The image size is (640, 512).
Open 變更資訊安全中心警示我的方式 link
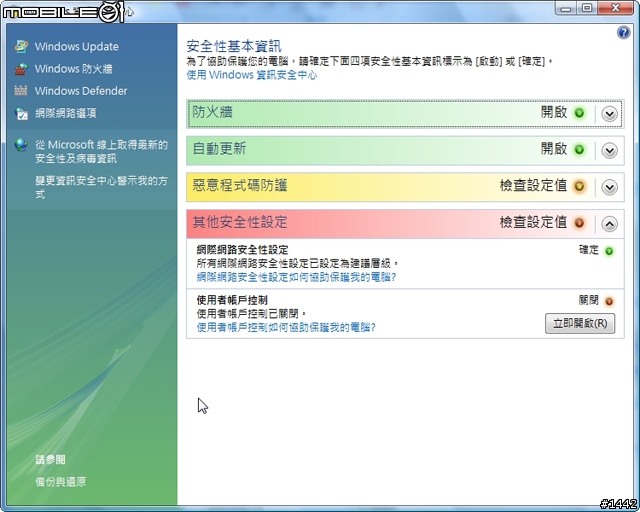click(x=101, y=187)
